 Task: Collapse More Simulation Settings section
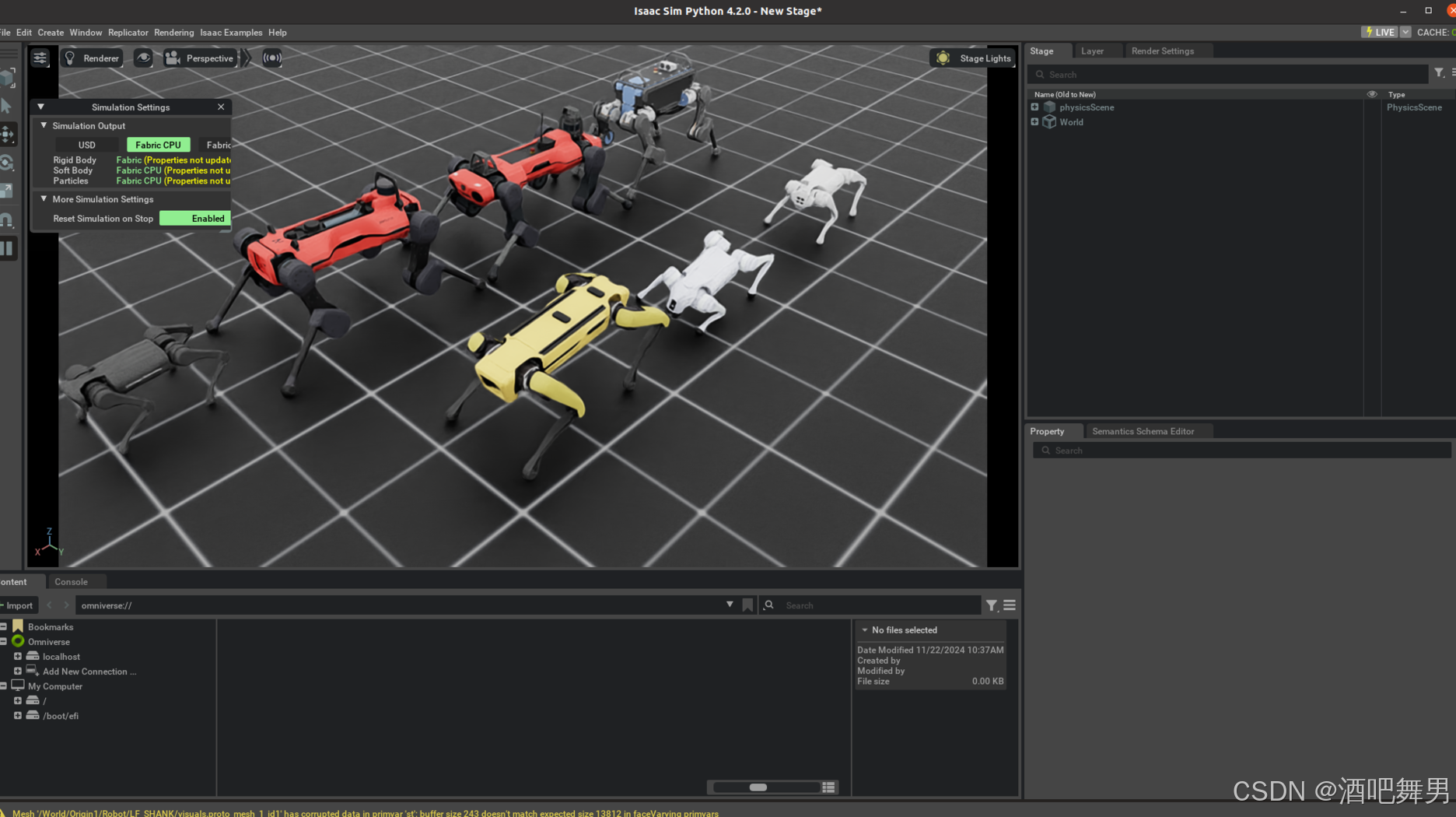44,199
